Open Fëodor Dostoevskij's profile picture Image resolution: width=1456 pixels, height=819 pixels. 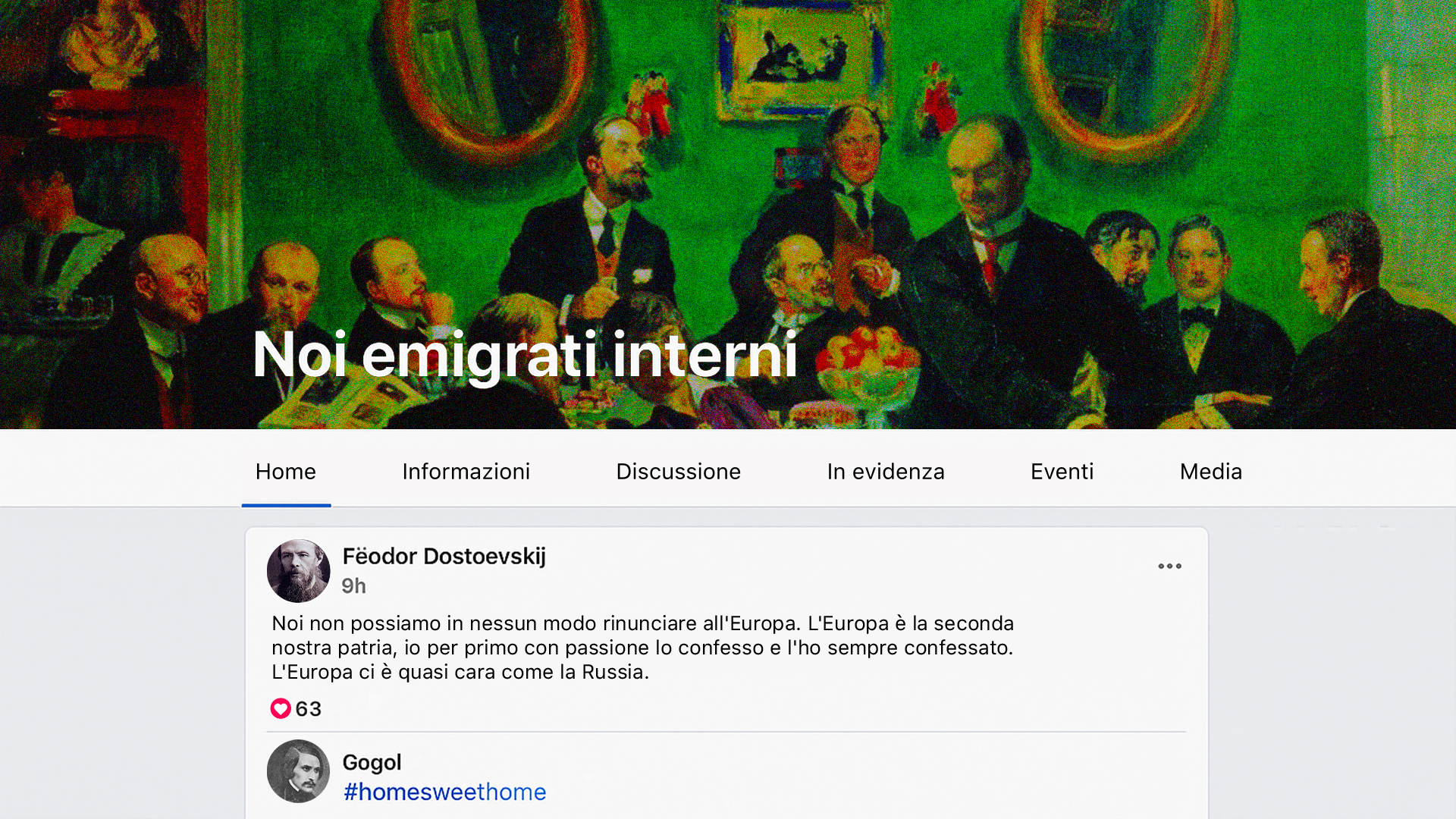click(298, 571)
